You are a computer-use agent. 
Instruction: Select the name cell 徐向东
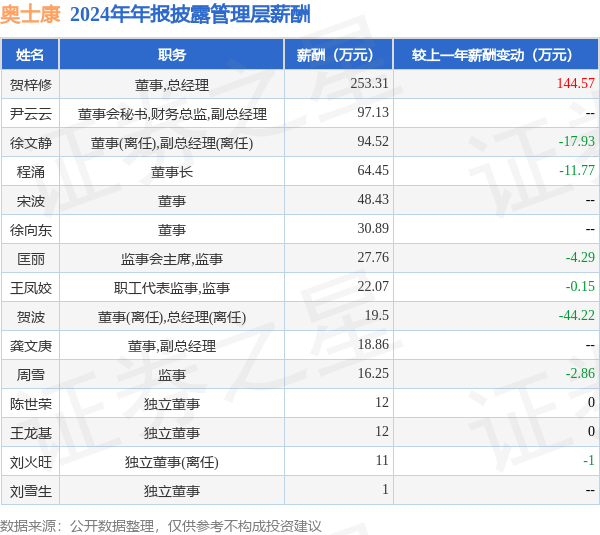tap(31, 230)
